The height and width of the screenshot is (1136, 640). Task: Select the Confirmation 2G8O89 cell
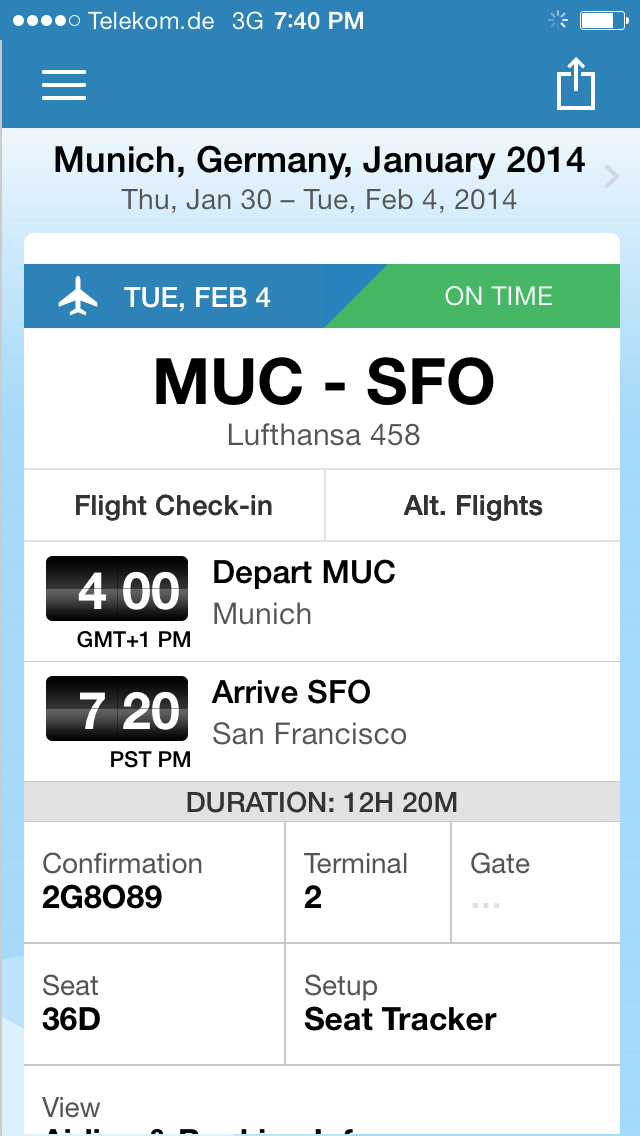pos(154,882)
